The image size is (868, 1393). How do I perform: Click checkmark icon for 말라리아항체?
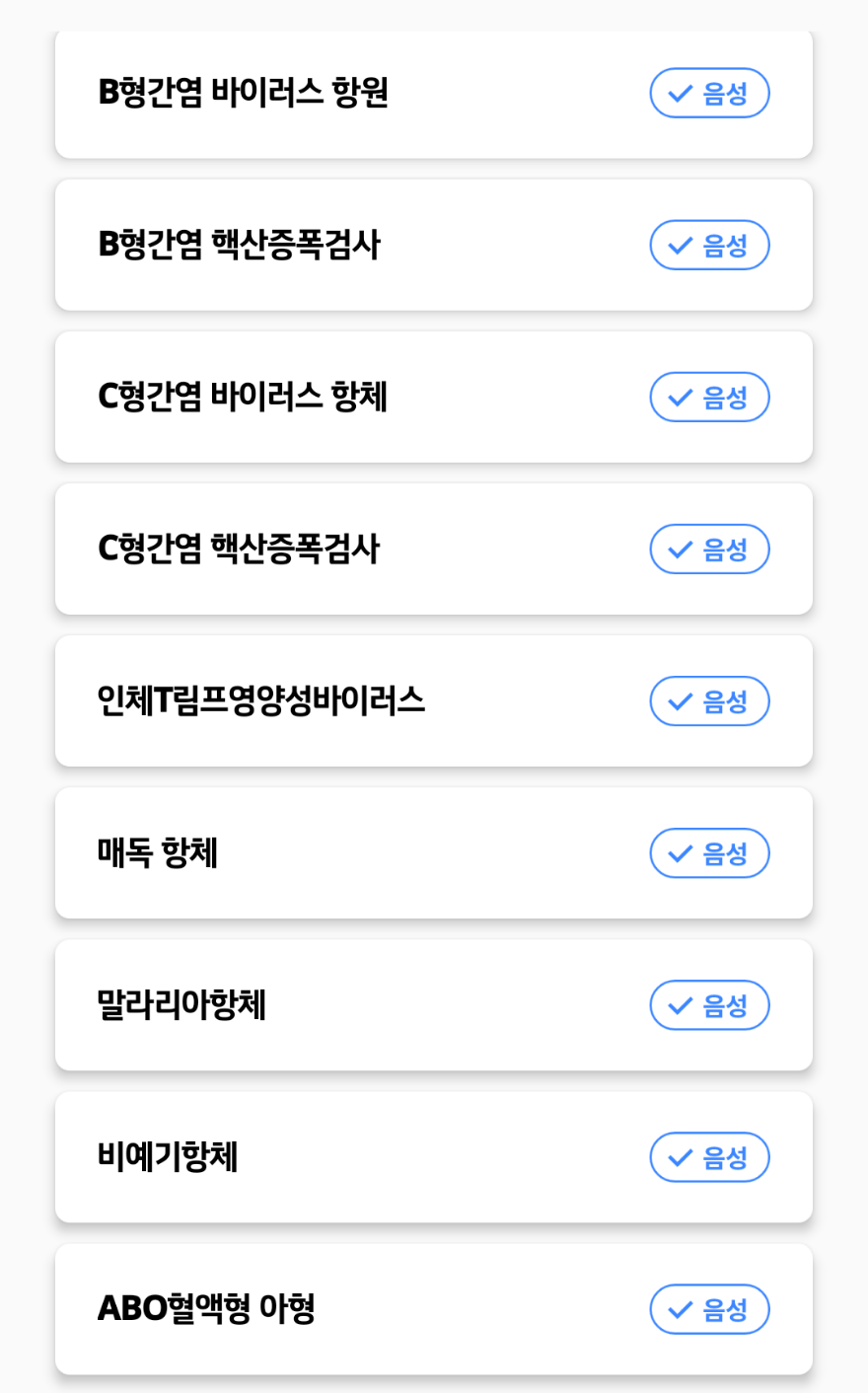tap(681, 1005)
